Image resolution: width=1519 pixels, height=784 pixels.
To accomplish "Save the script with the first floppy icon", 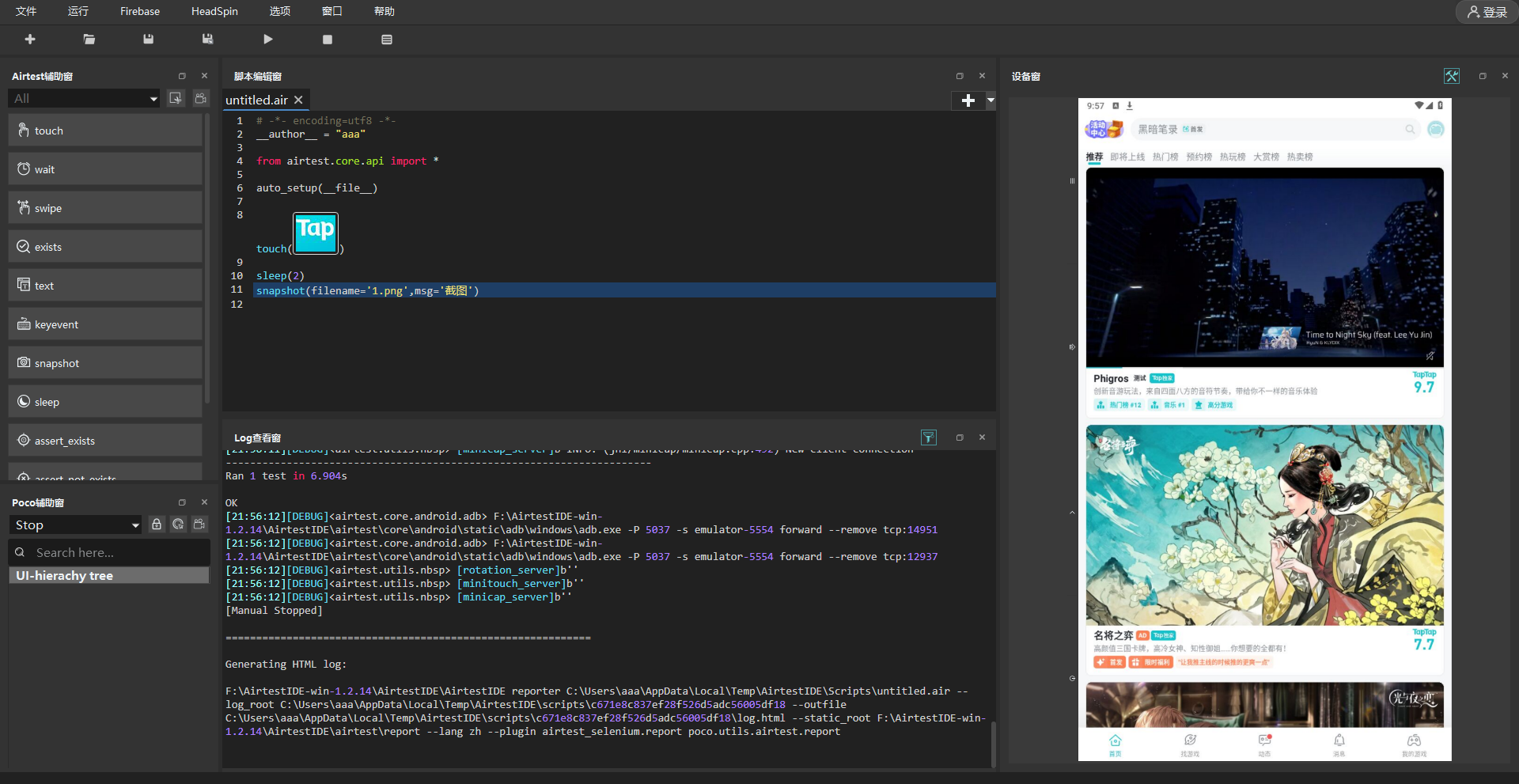I will pyautogui.click(x=148, y=39).
